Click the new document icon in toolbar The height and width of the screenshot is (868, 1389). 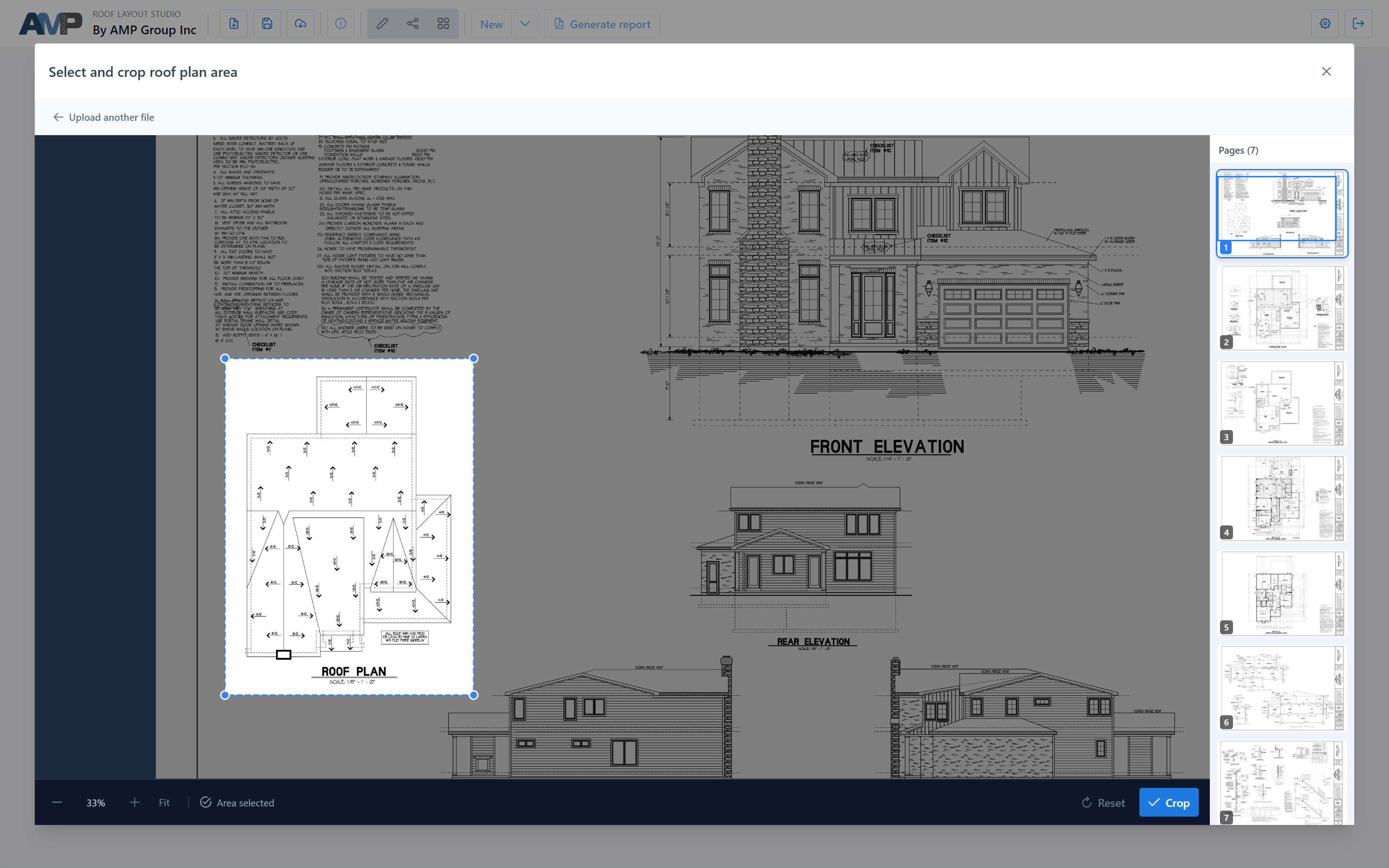point(234,24)
